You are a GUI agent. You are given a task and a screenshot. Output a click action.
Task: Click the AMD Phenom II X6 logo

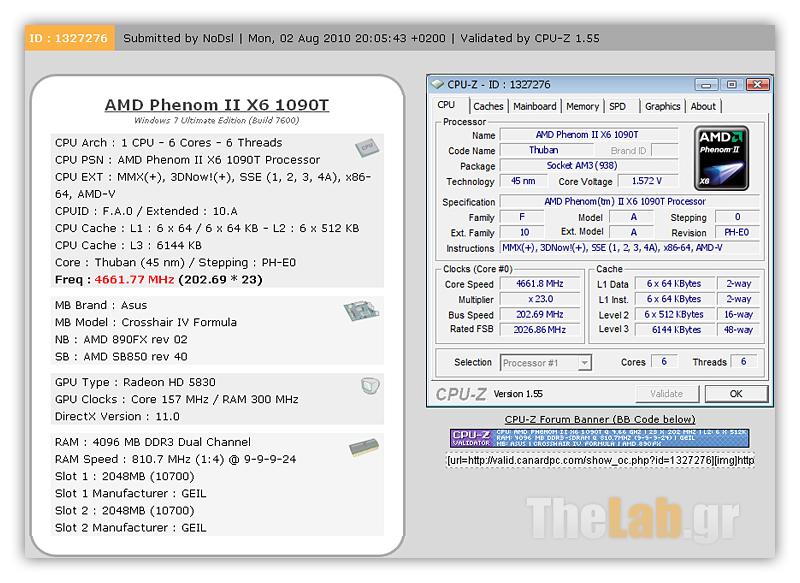pyautogui.click(x=721, y=158)
